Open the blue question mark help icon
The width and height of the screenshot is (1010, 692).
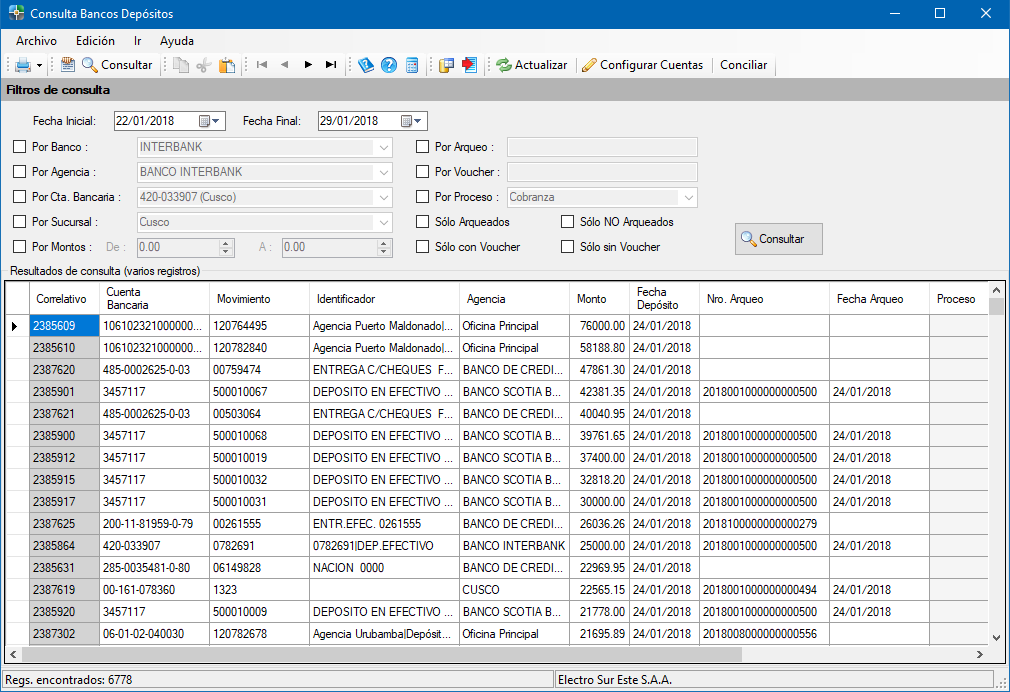[389, 65]
